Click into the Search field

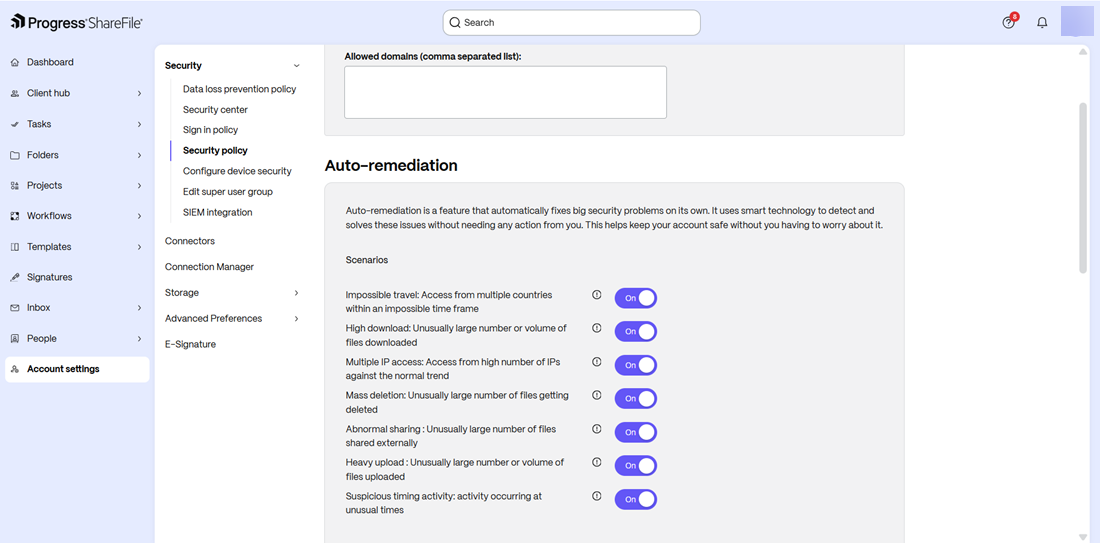(572, 22)
